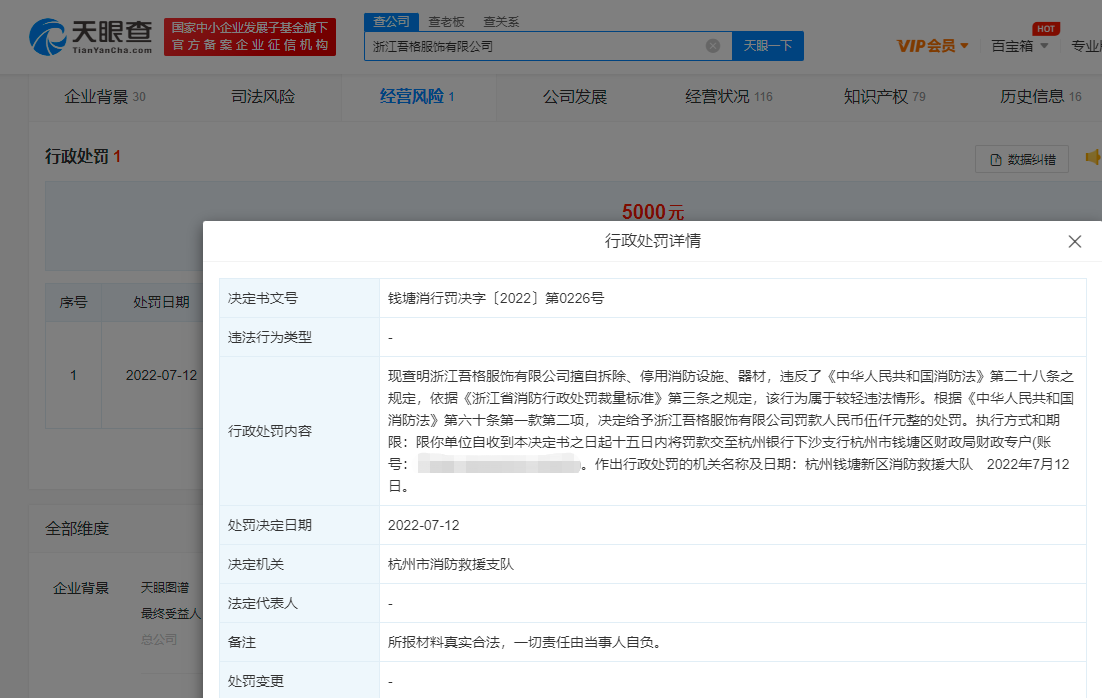
Task: Switch to the 查公司 search tab
Action: (391, 22)
